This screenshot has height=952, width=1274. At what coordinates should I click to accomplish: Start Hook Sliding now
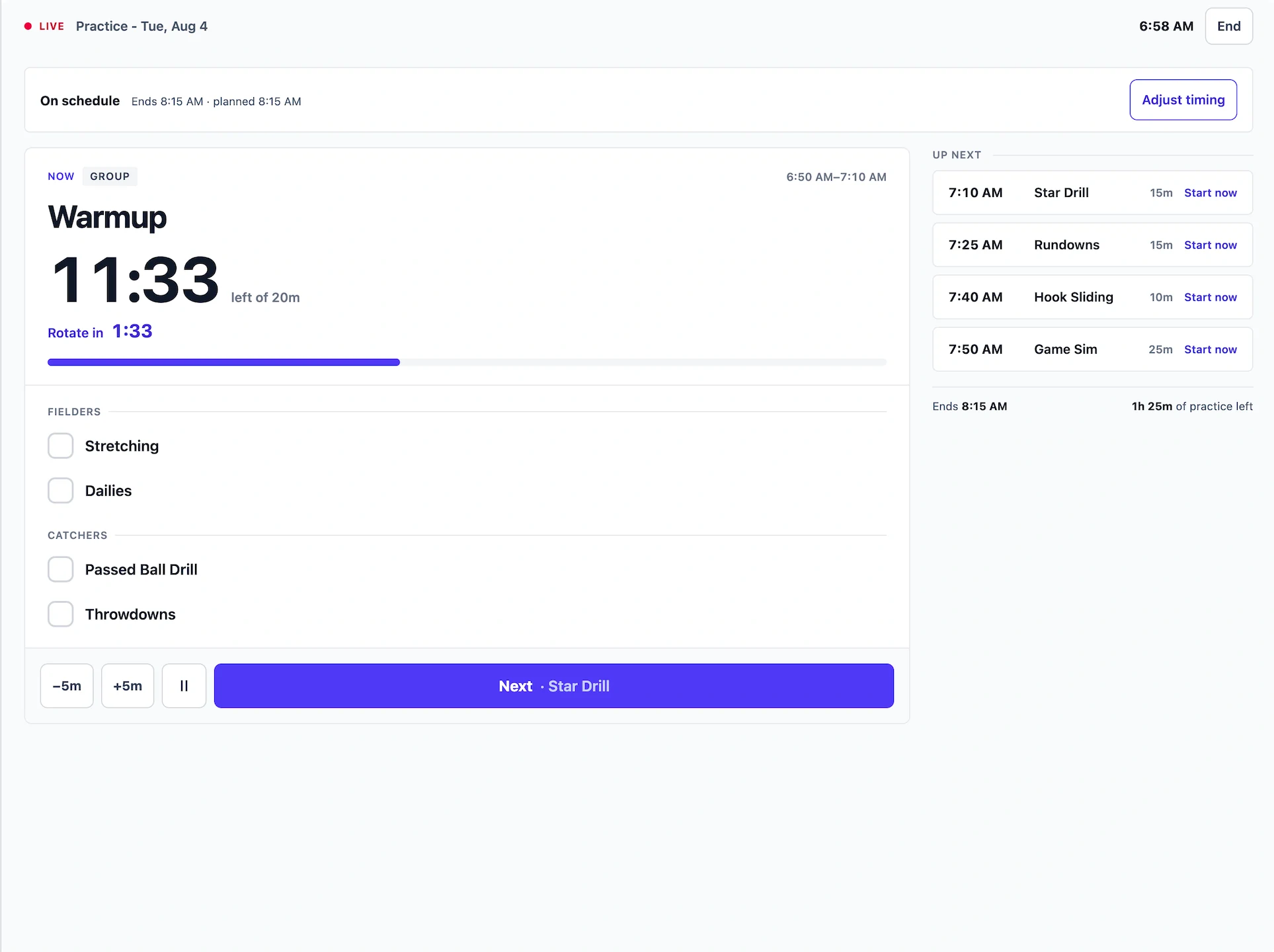(x=1210, y=297)
